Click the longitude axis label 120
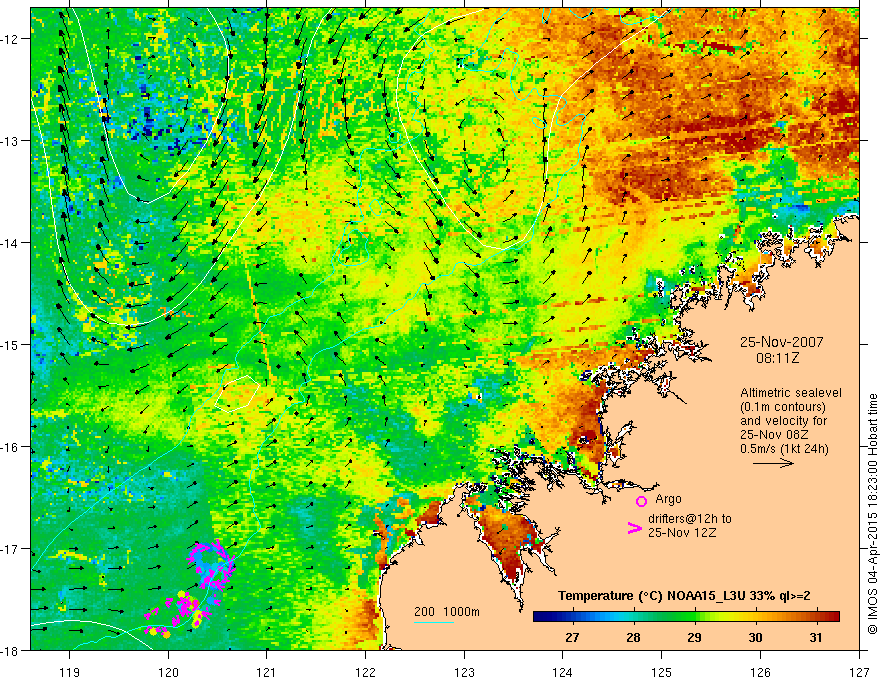Screen dimensions: 880x680 [x=168, y=672]
